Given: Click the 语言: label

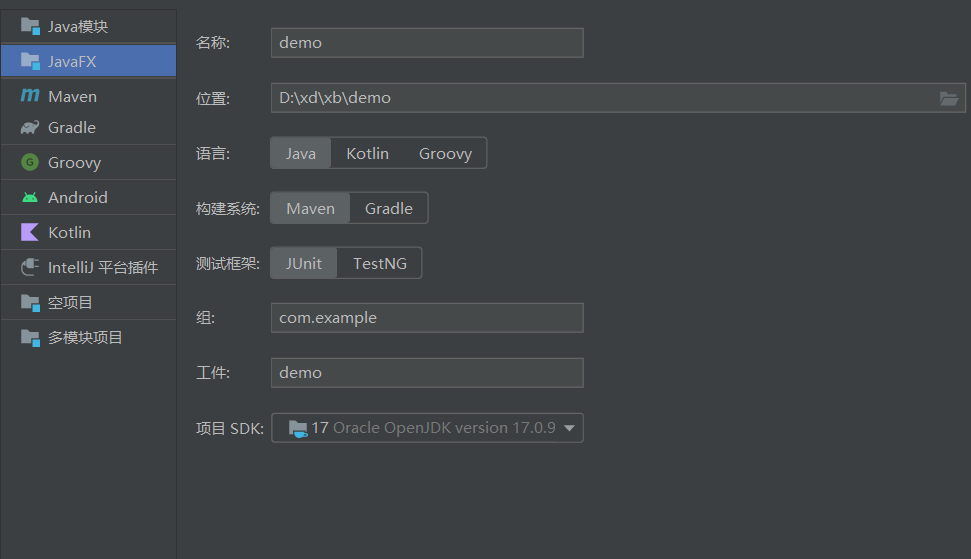Looking at the screenshot, I should tap(212, 154).
